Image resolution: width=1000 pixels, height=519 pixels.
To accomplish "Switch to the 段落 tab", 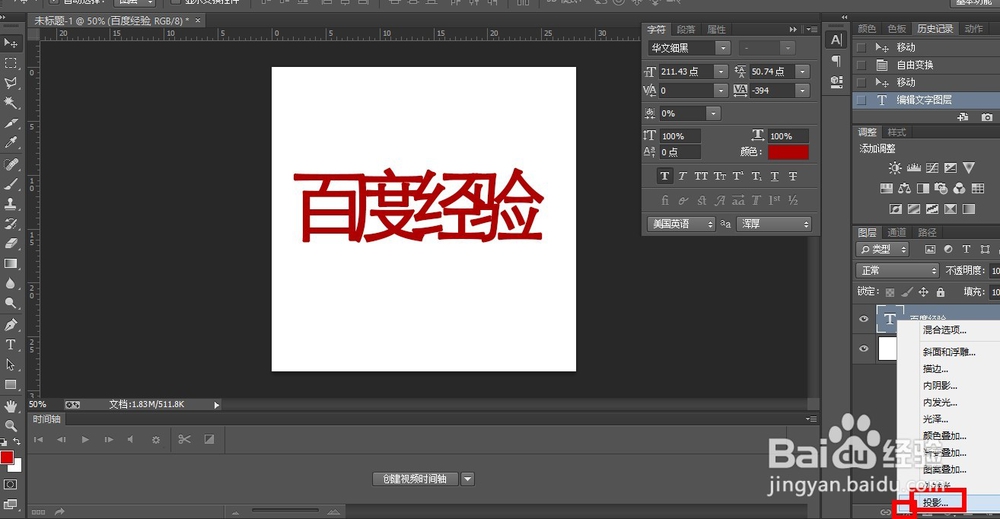I will (686, 29).
